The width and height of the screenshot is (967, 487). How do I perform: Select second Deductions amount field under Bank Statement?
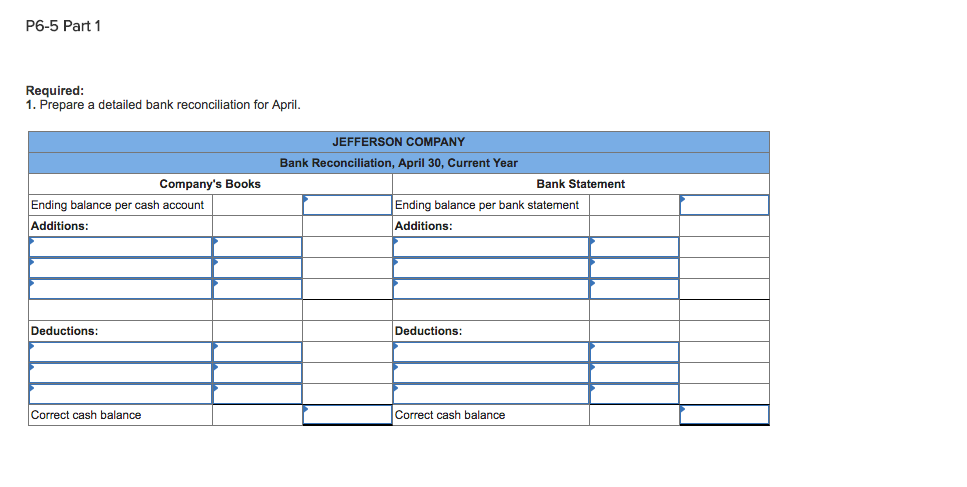coord(634,373)
